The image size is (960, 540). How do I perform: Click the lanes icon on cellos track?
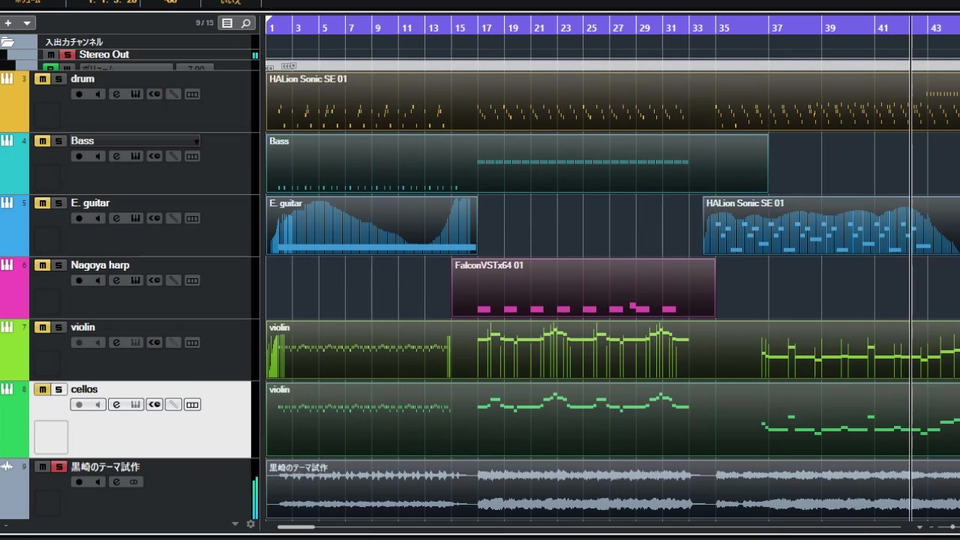coord(192,404)
